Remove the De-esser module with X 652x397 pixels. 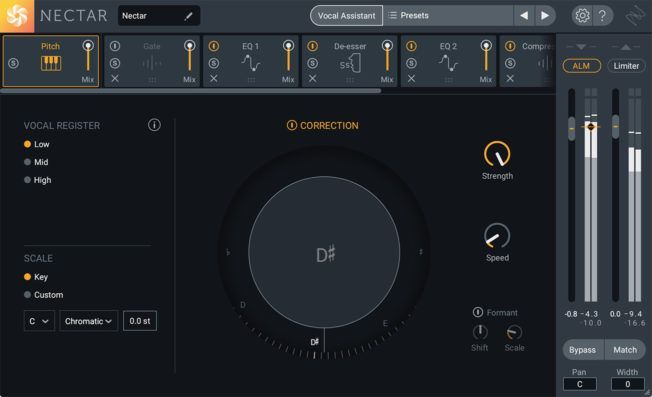[313, 79]
